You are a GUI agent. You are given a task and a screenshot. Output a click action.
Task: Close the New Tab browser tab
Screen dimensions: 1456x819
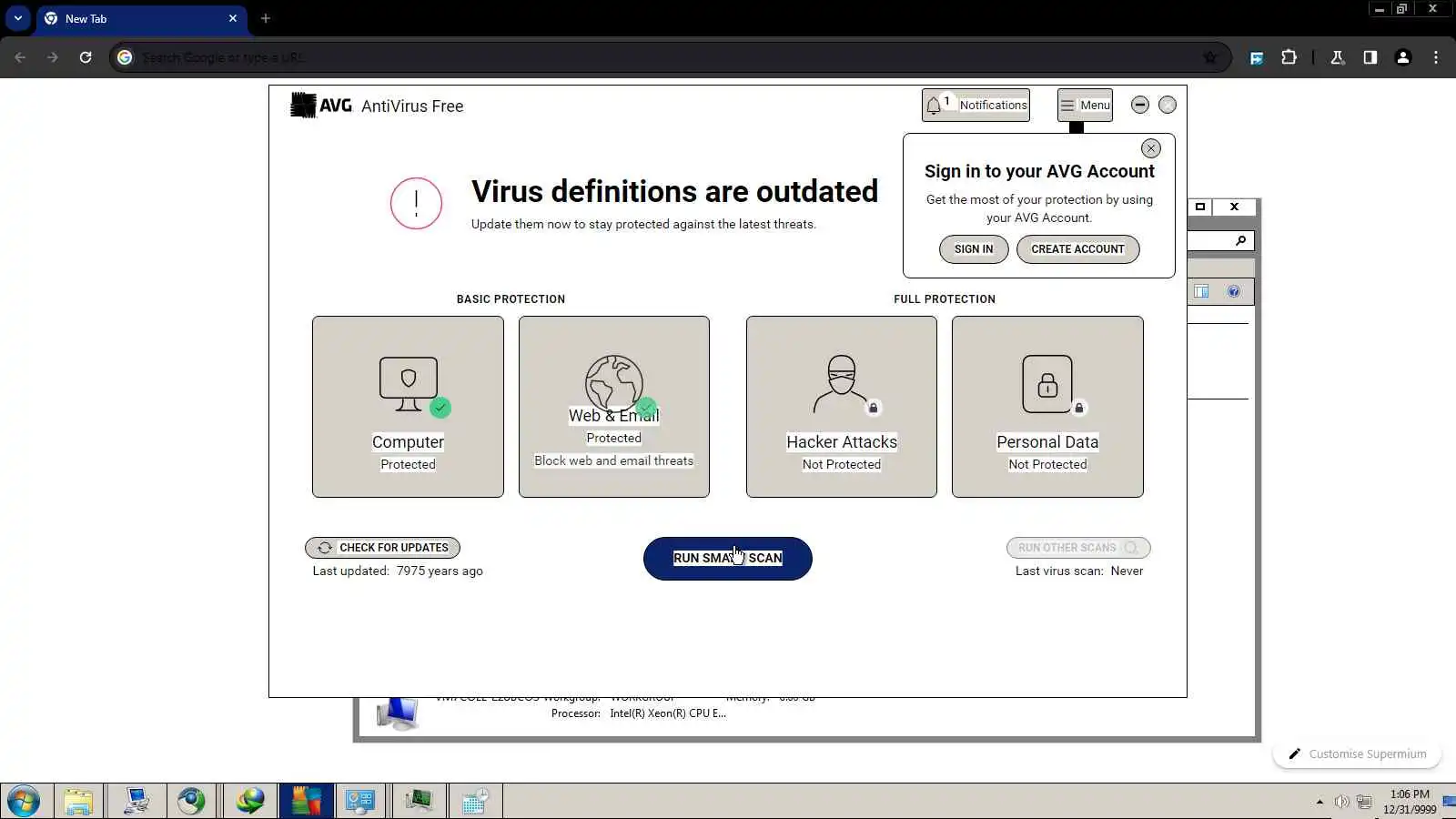click(233, 18)
